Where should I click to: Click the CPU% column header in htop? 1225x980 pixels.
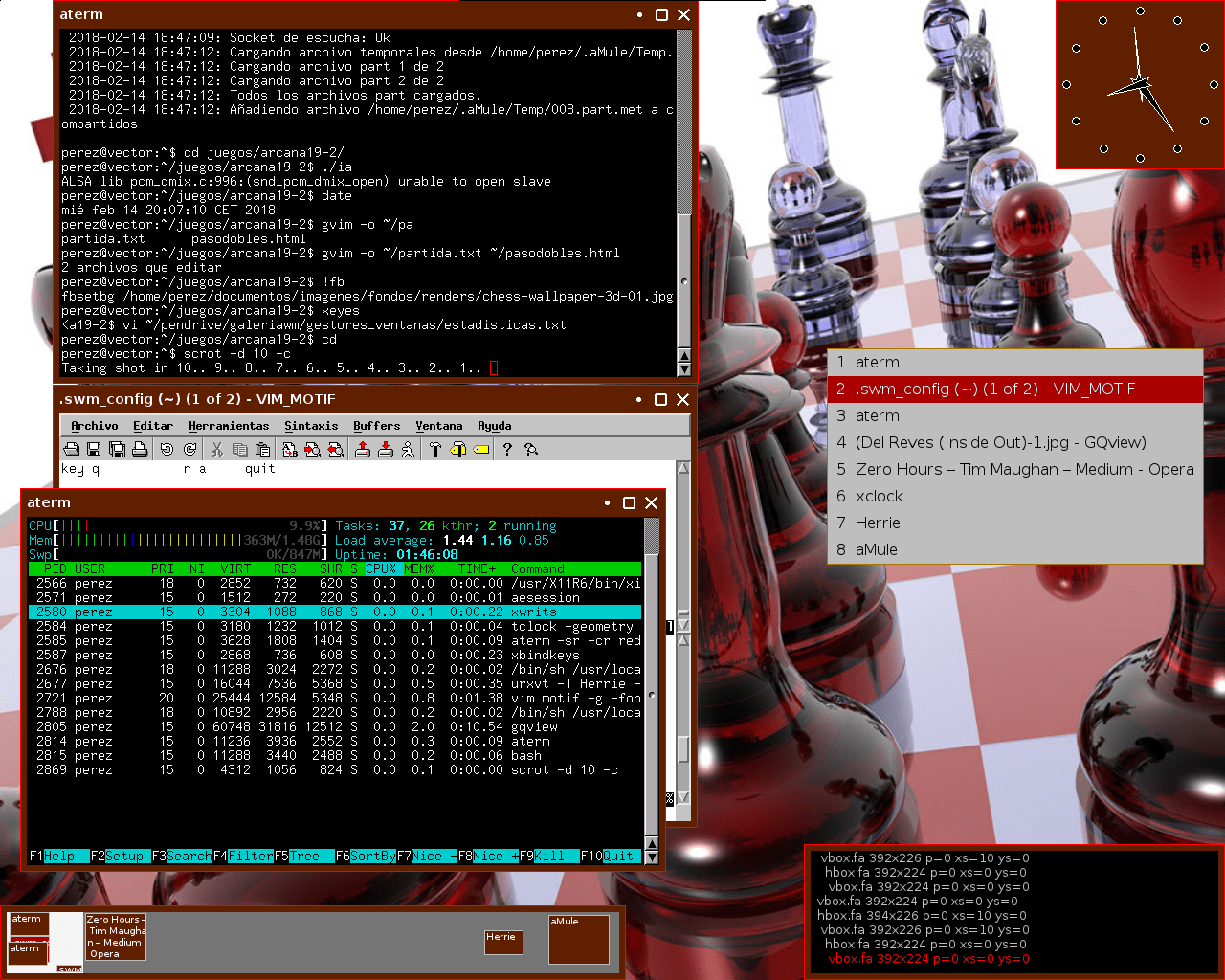(381, 569)
